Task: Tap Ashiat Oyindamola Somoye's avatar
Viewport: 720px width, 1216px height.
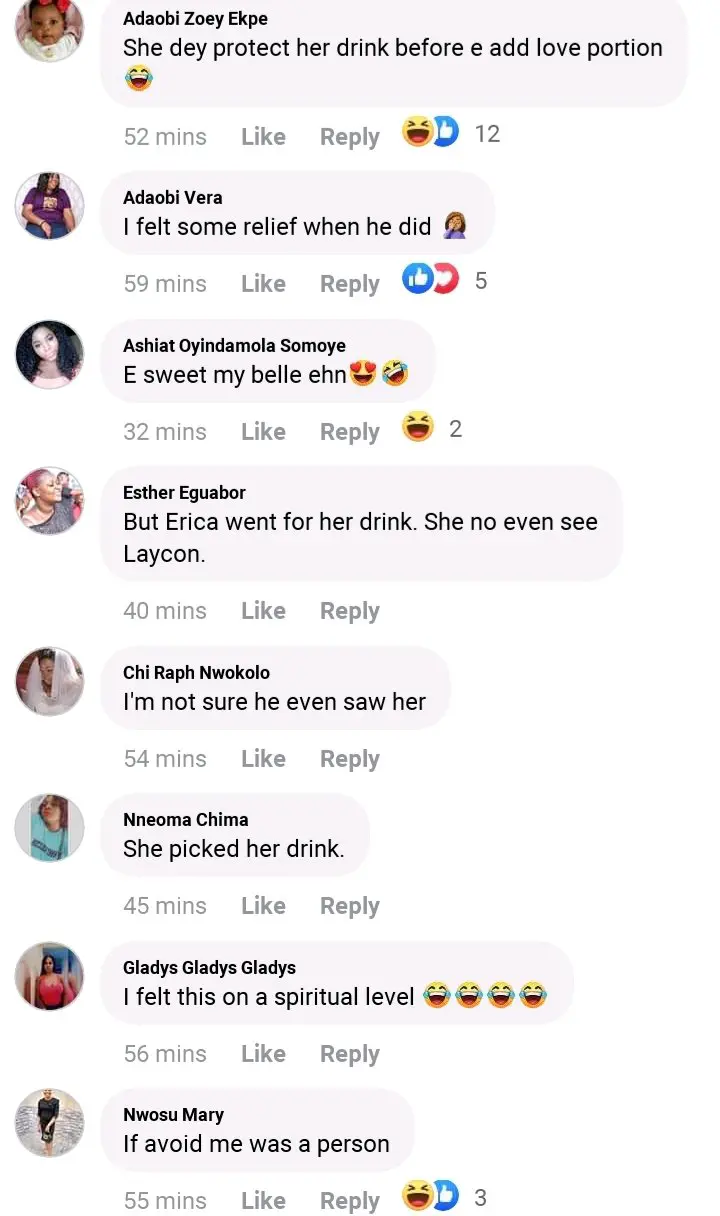Action: (50, 354)
